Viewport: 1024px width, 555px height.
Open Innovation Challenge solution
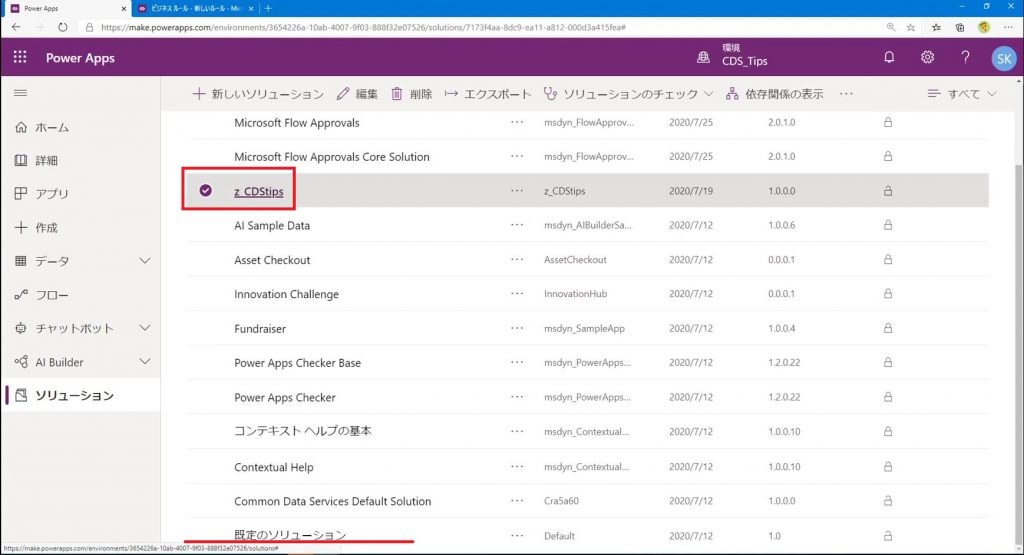[287, 294]
